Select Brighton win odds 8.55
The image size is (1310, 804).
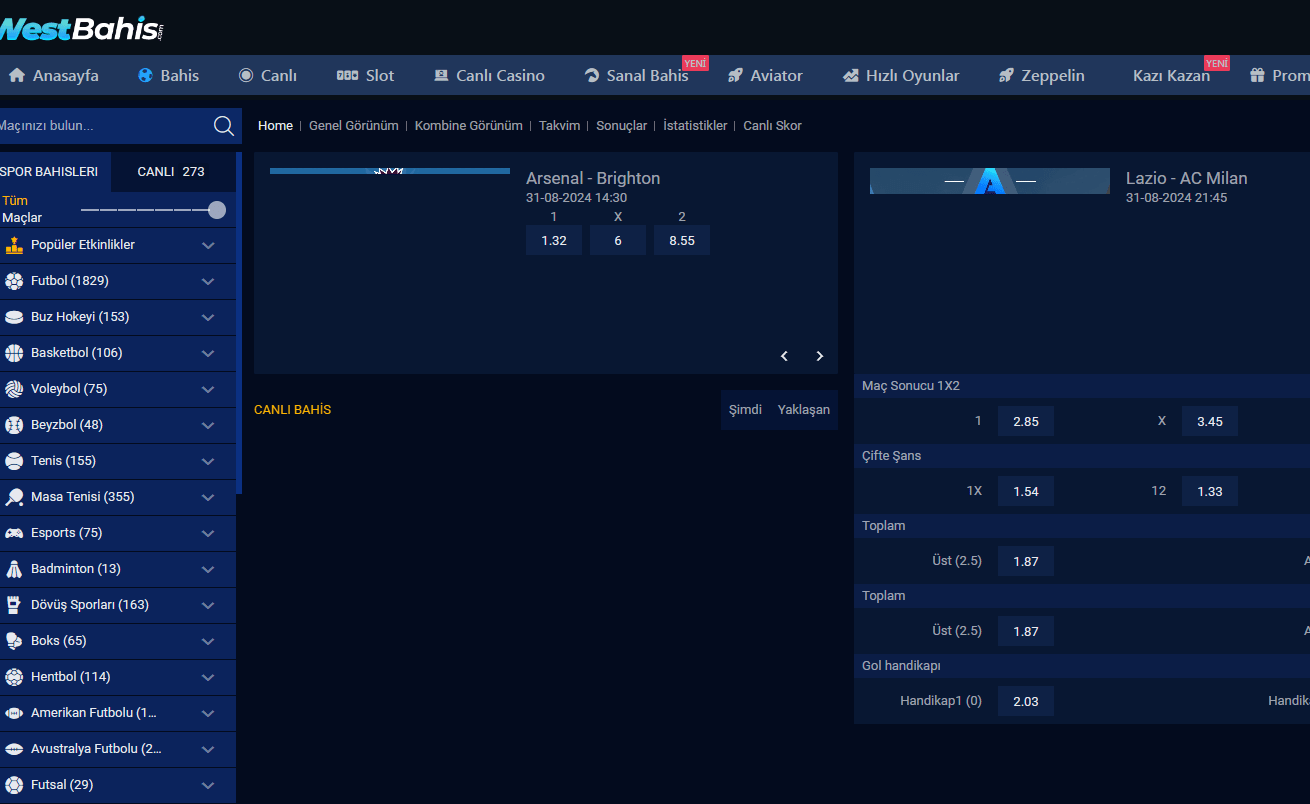(682, 240)
